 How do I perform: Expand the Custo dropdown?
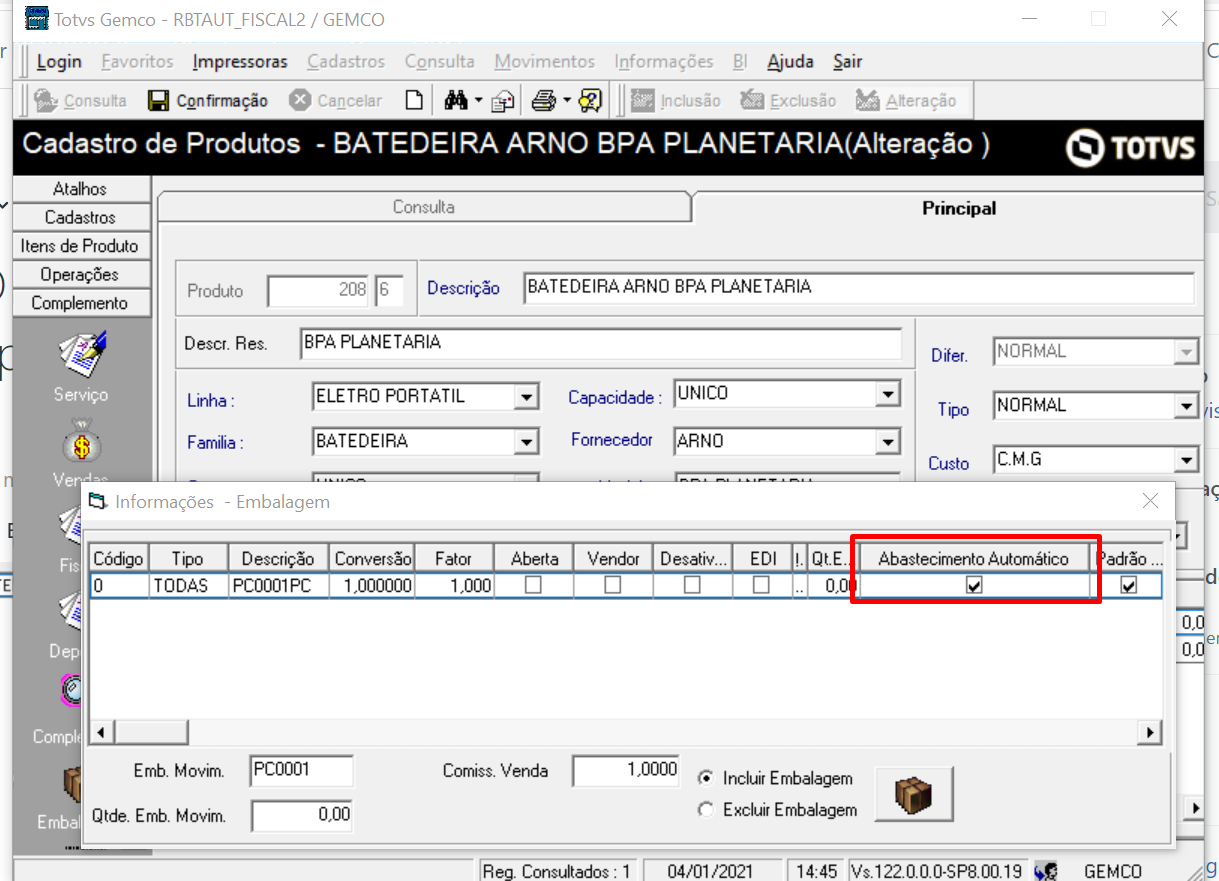[1186, 460]
